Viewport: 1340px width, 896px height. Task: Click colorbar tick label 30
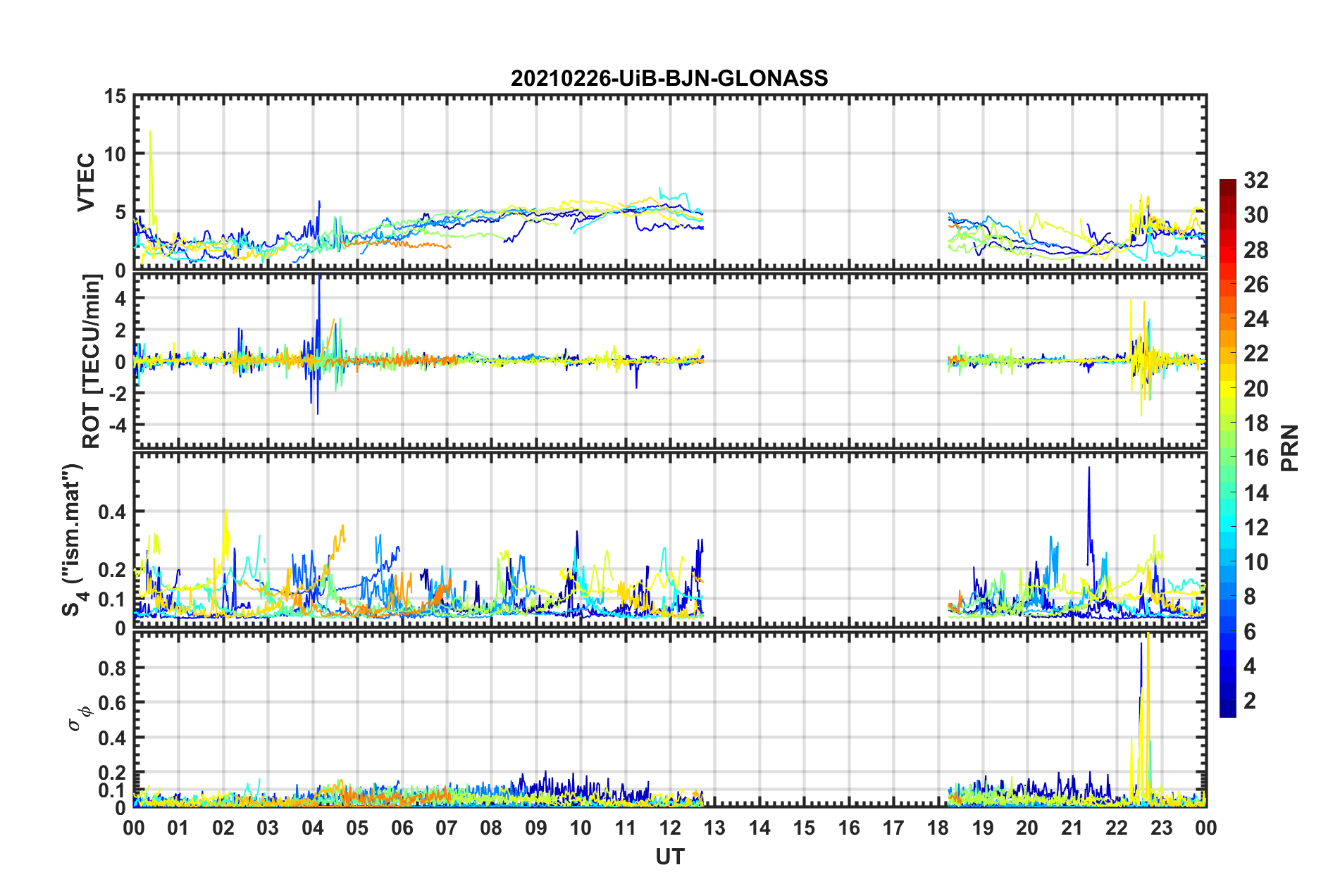click(x=1256, y=215)
